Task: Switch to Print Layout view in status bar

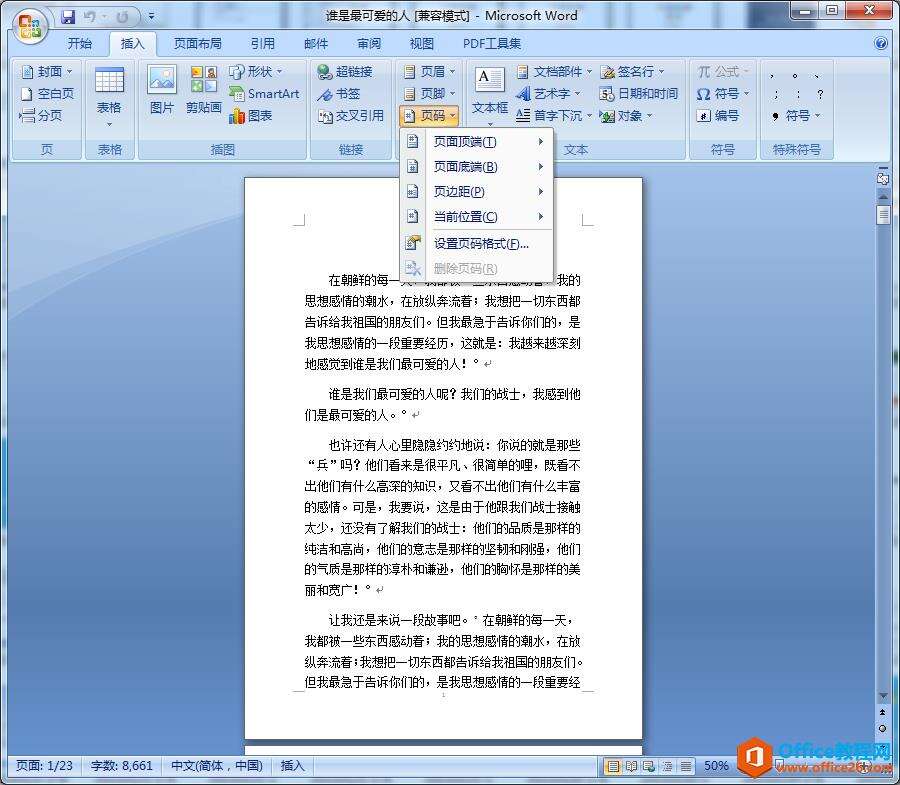Action: point(613,766)
